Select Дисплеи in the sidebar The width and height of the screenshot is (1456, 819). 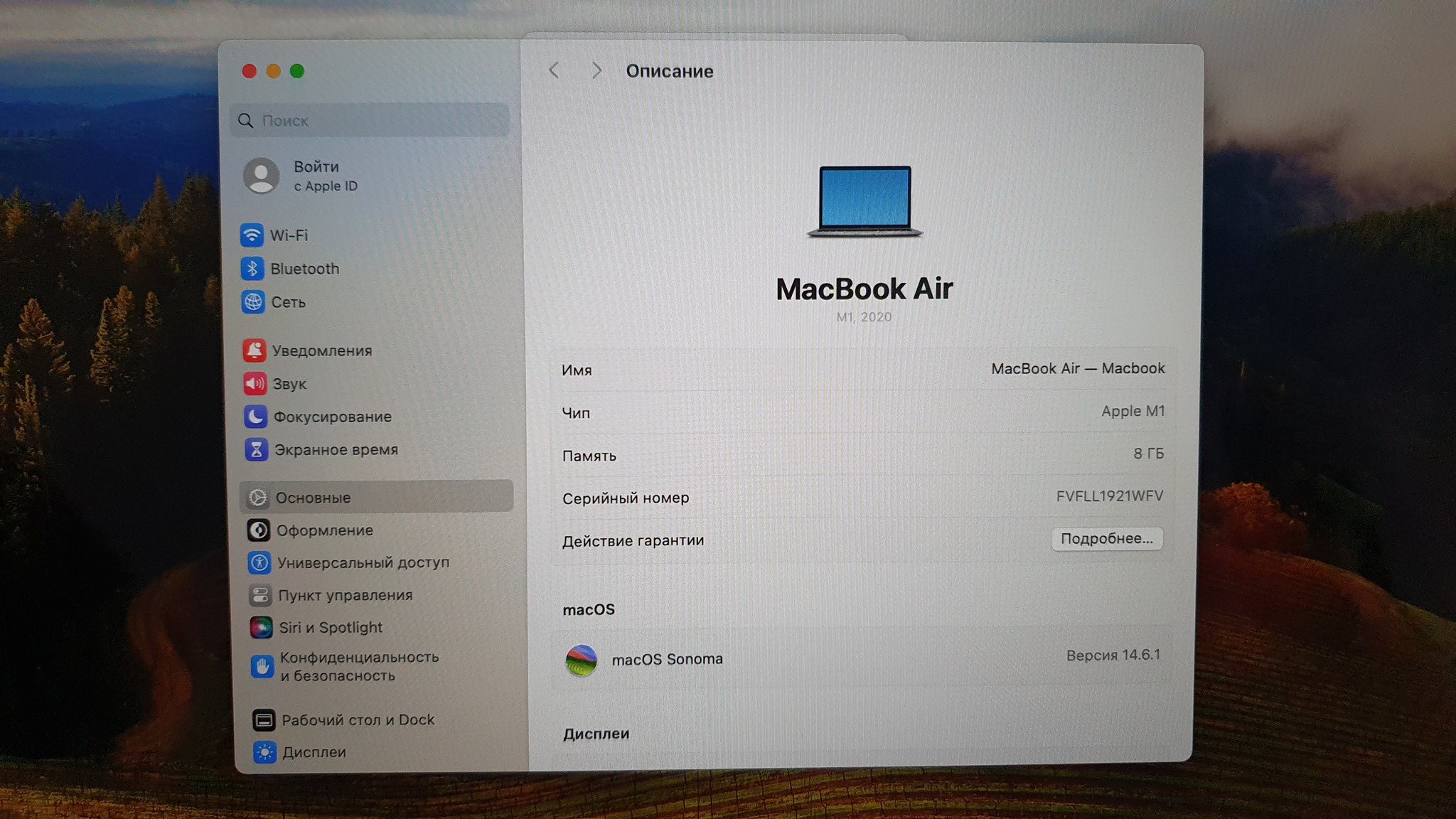pyautogui.click(x=314, y=752)
